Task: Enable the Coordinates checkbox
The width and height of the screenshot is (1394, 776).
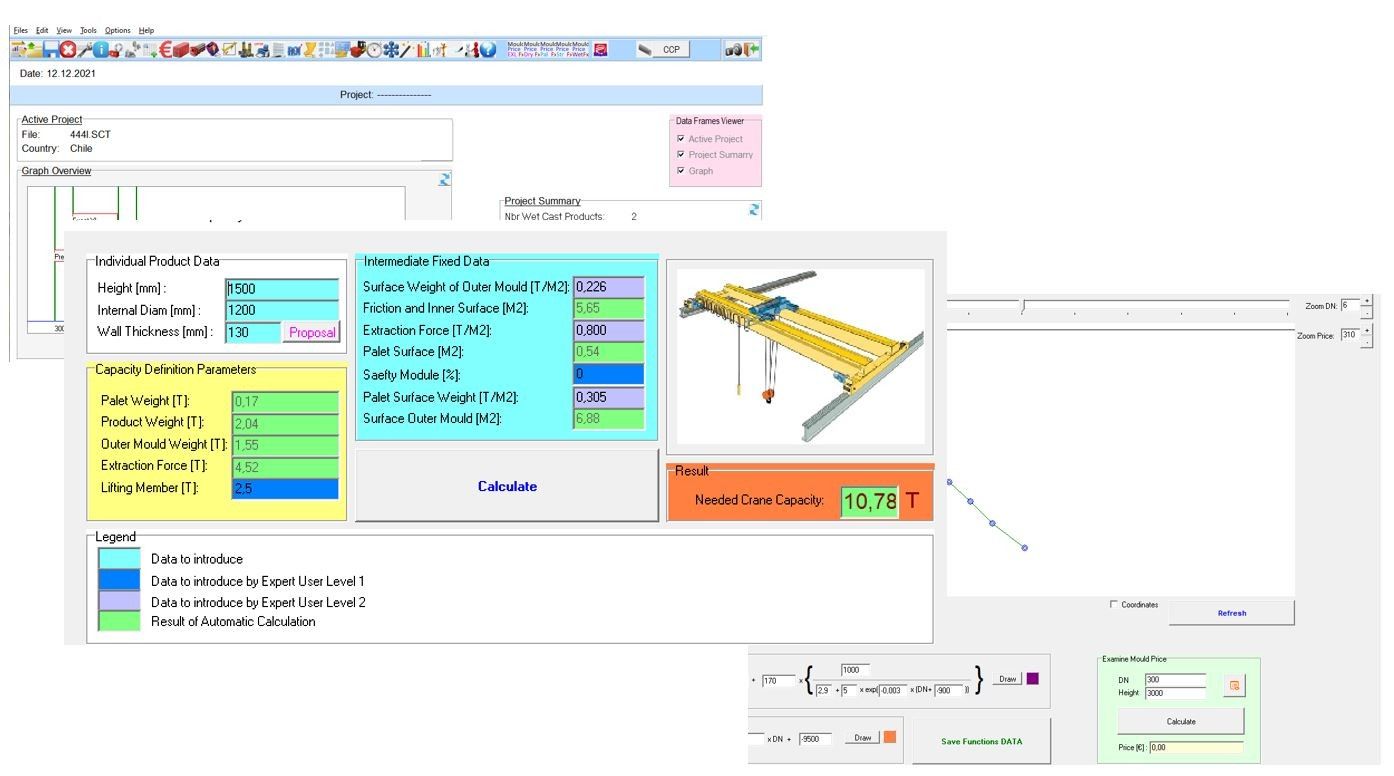Action: (1114, 605)
